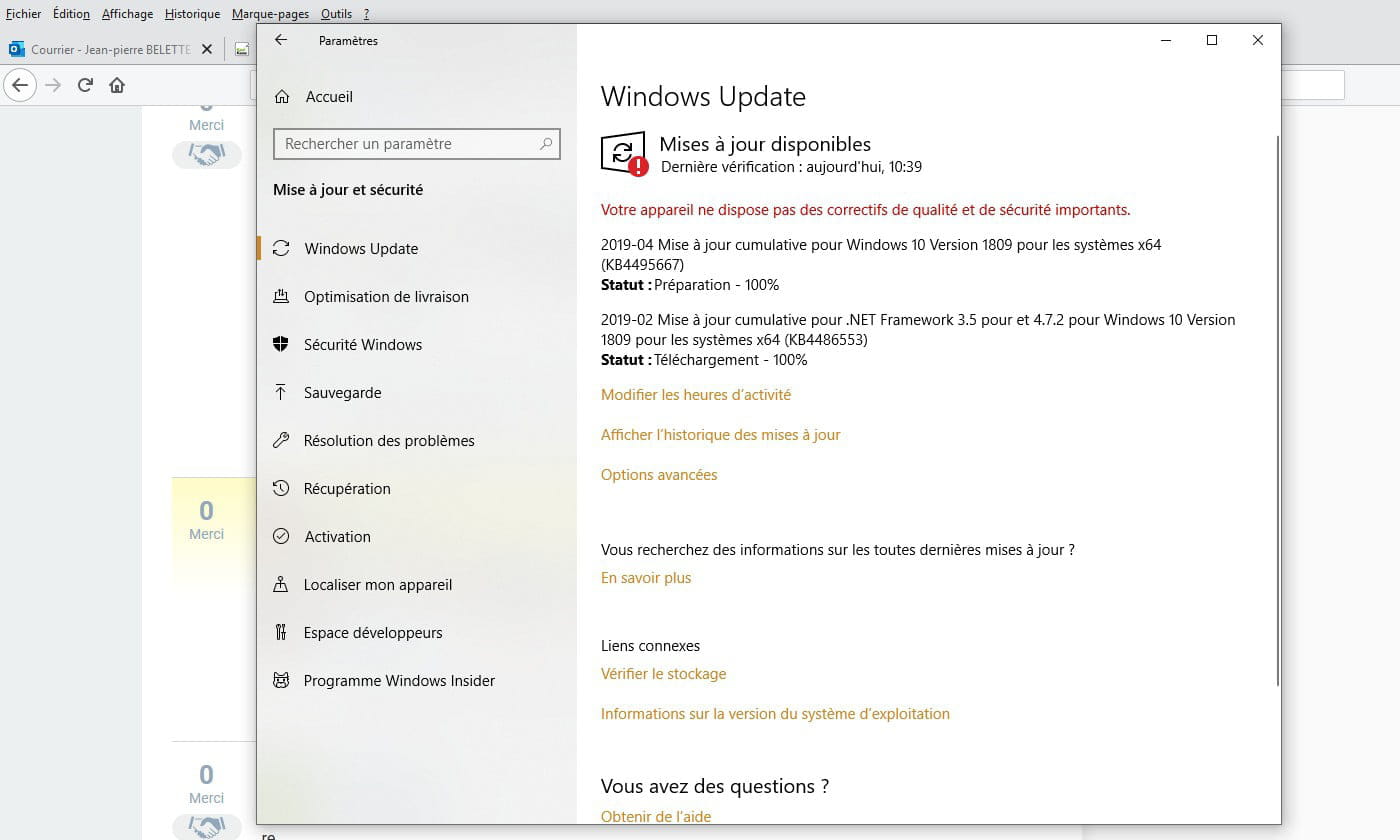Click the red missing security fixes warning text
This screenshot has height=840, width=1400.
[x=865, y=210]
